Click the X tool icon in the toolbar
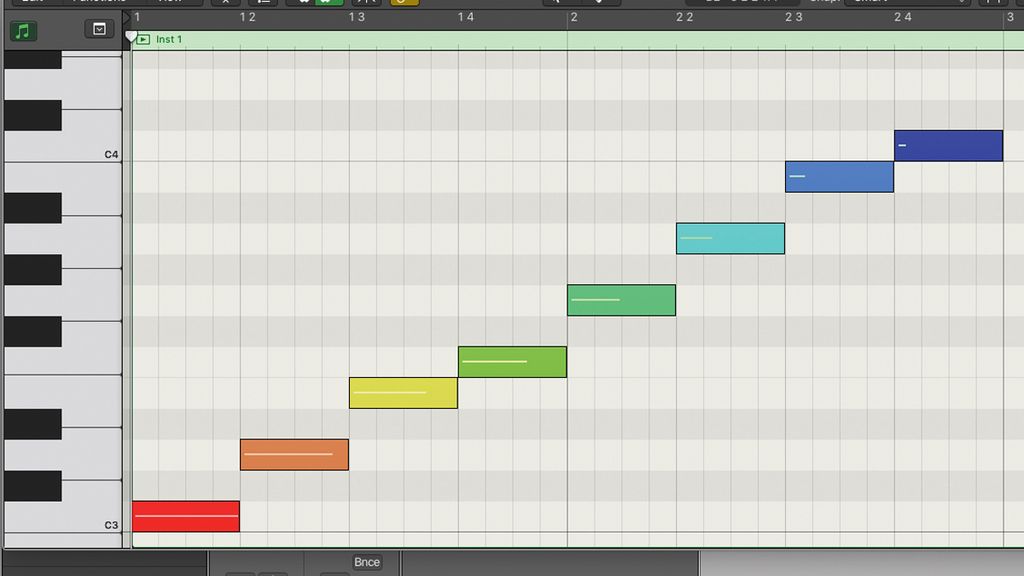The height and width of the screenshot is (576, 1024). (x=226, y=2)
